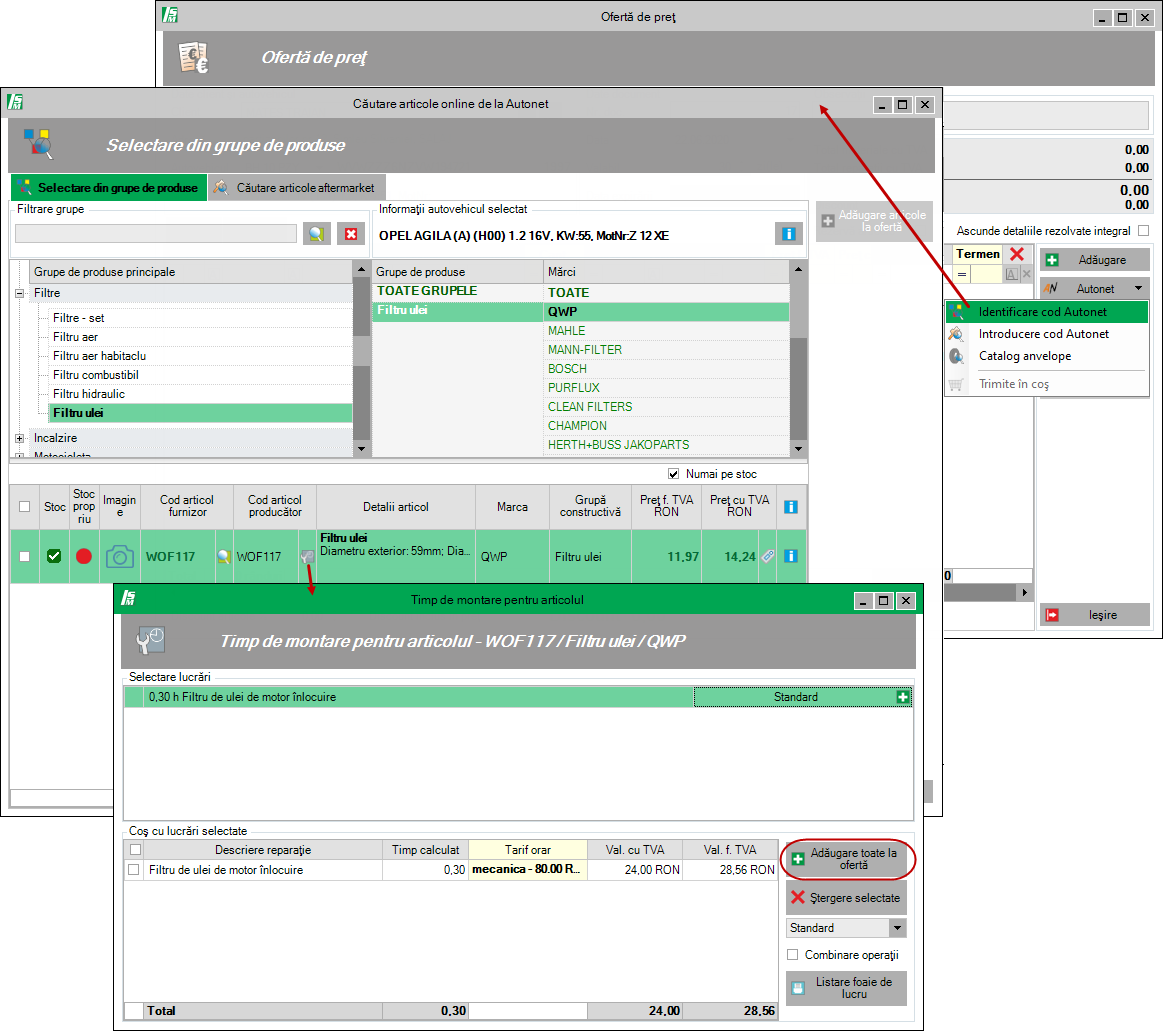Click the red stock circle in WOF117 row
Screen dimensions: 1163x1031
(84, 556)
